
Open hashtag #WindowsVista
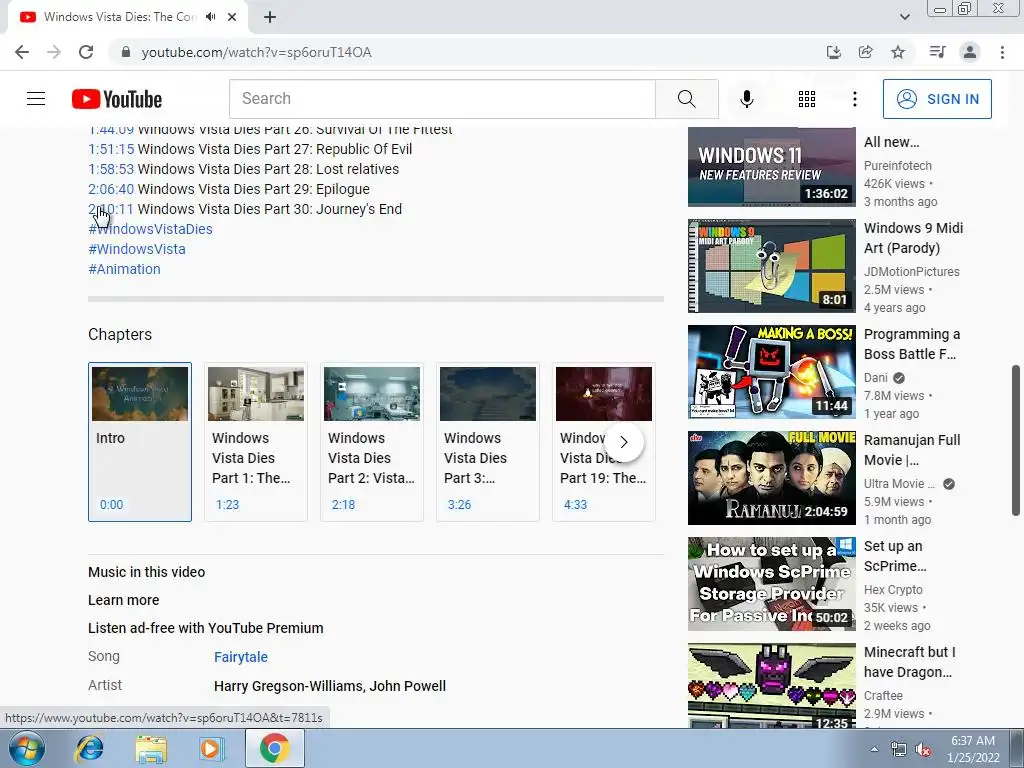pyautogui.click(x=136, y=249)
